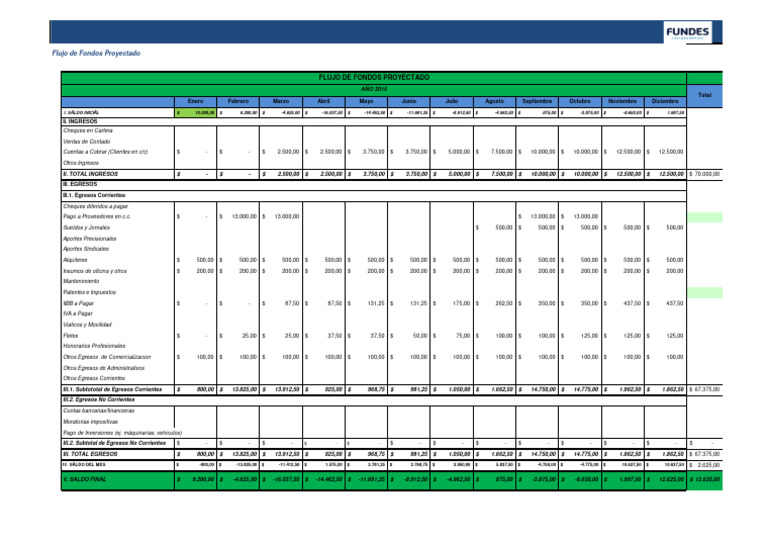
Task: Click the 'Cheques en Cartera' row label
Action: [x=88, y=131]
